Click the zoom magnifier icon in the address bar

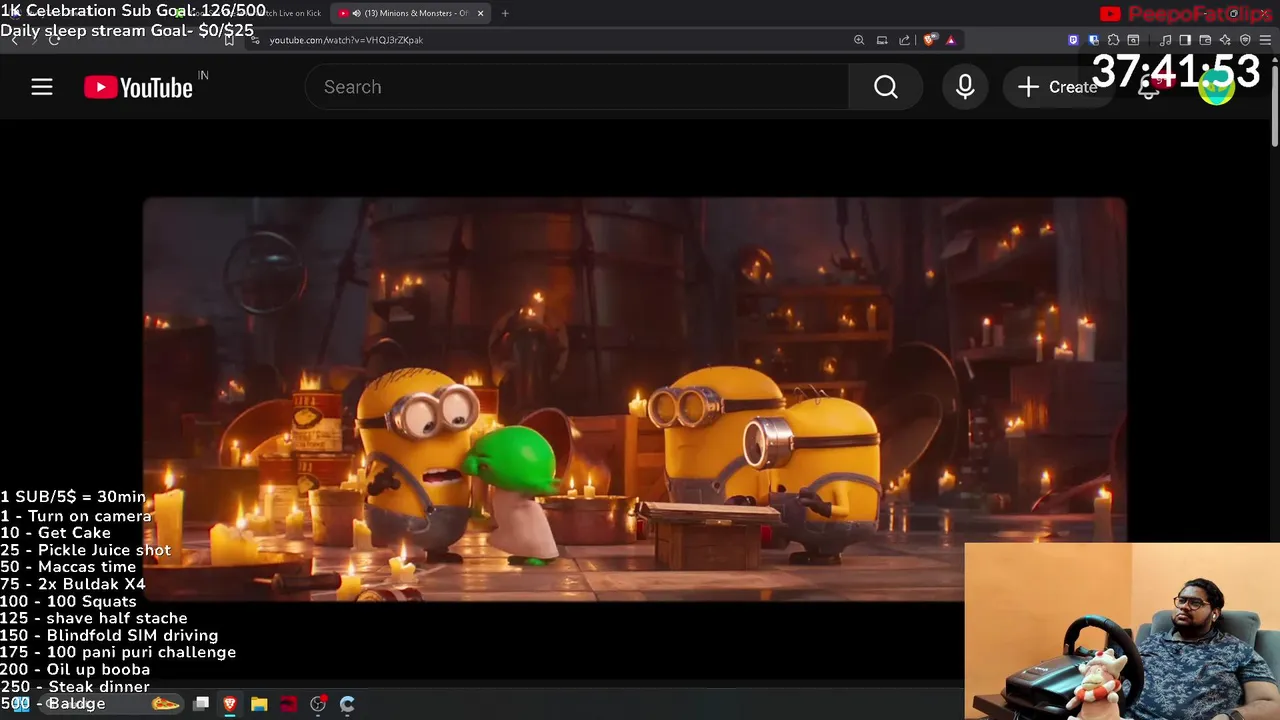point(859,40)
